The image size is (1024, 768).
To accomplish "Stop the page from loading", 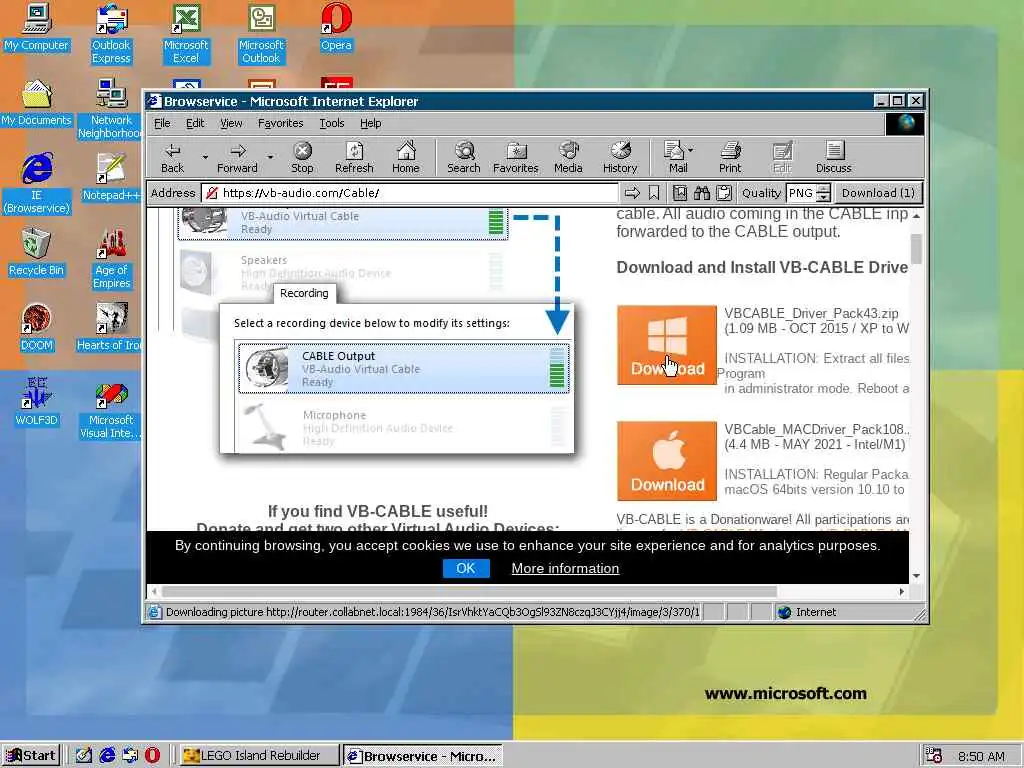I will pos(302,157).
